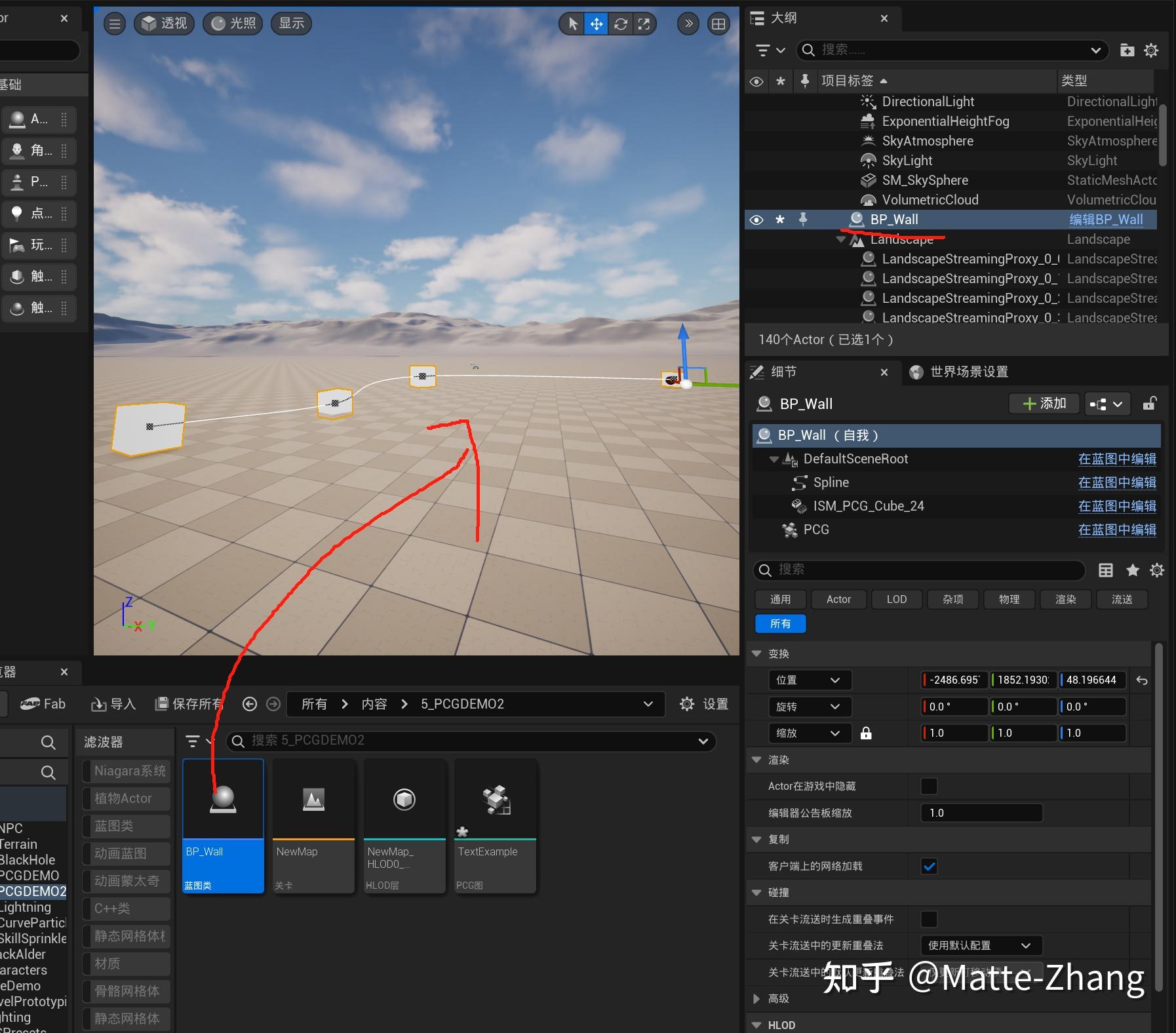This screenshot has height=1033, width=1176.
Task: Open the 显示 menu in the viewport
Action: pos(290,24)
